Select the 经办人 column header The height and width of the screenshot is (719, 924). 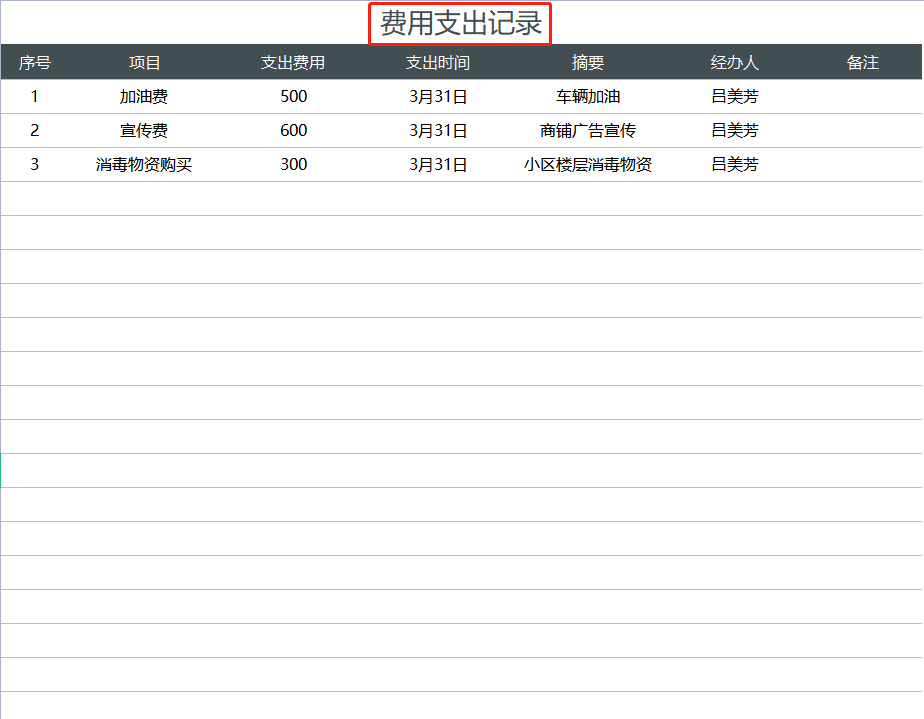click(x=735, y=61)
